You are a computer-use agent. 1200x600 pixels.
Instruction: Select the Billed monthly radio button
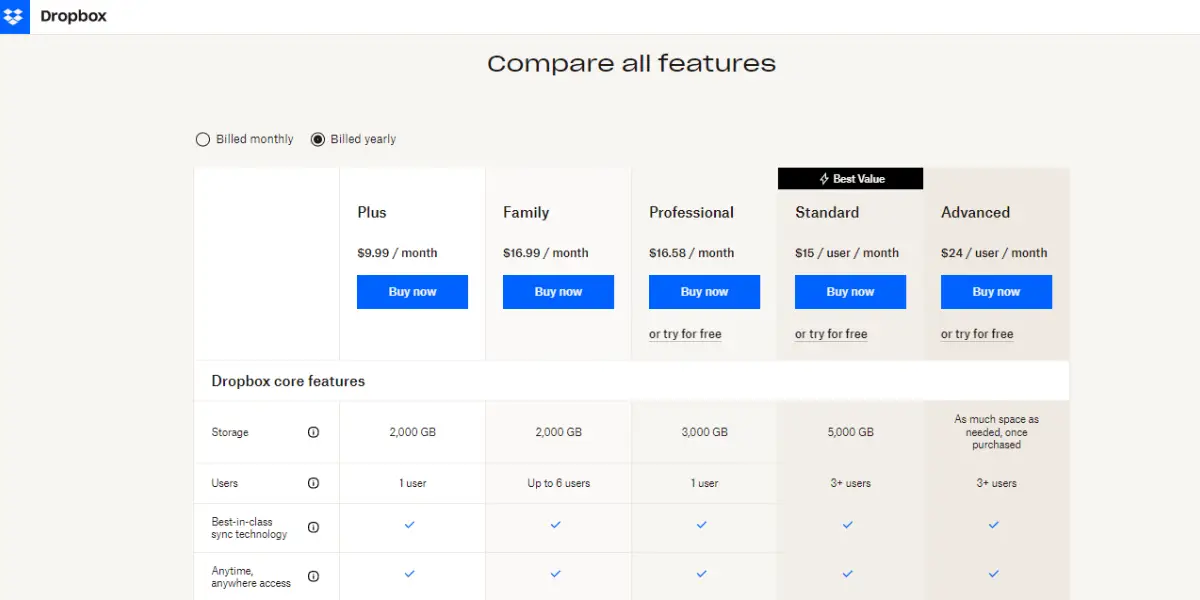pos(203,139)
